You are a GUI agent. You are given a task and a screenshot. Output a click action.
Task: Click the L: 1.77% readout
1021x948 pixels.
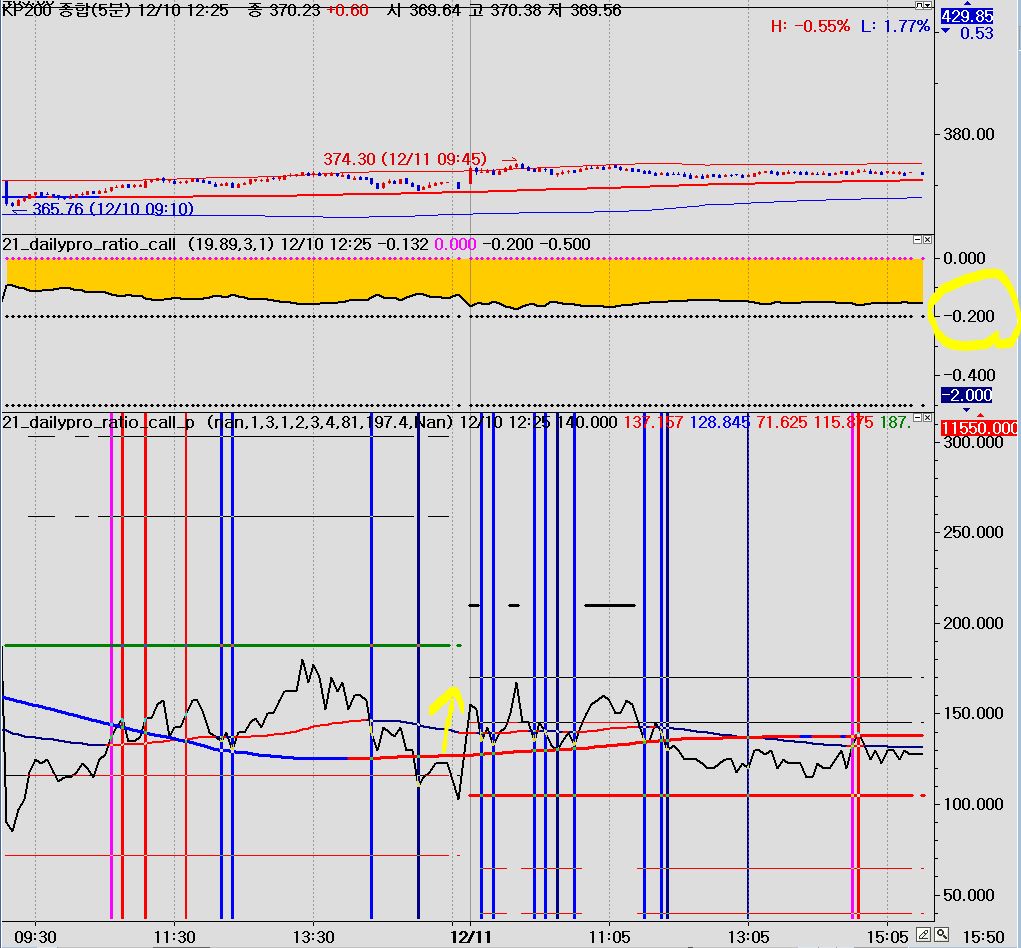tap(895, 26)
